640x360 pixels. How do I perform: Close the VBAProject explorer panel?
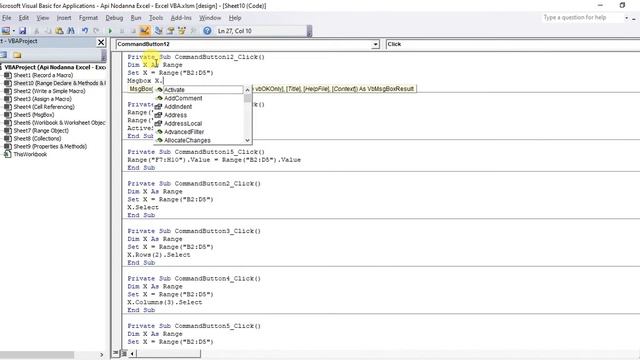[x=101, y=42]
